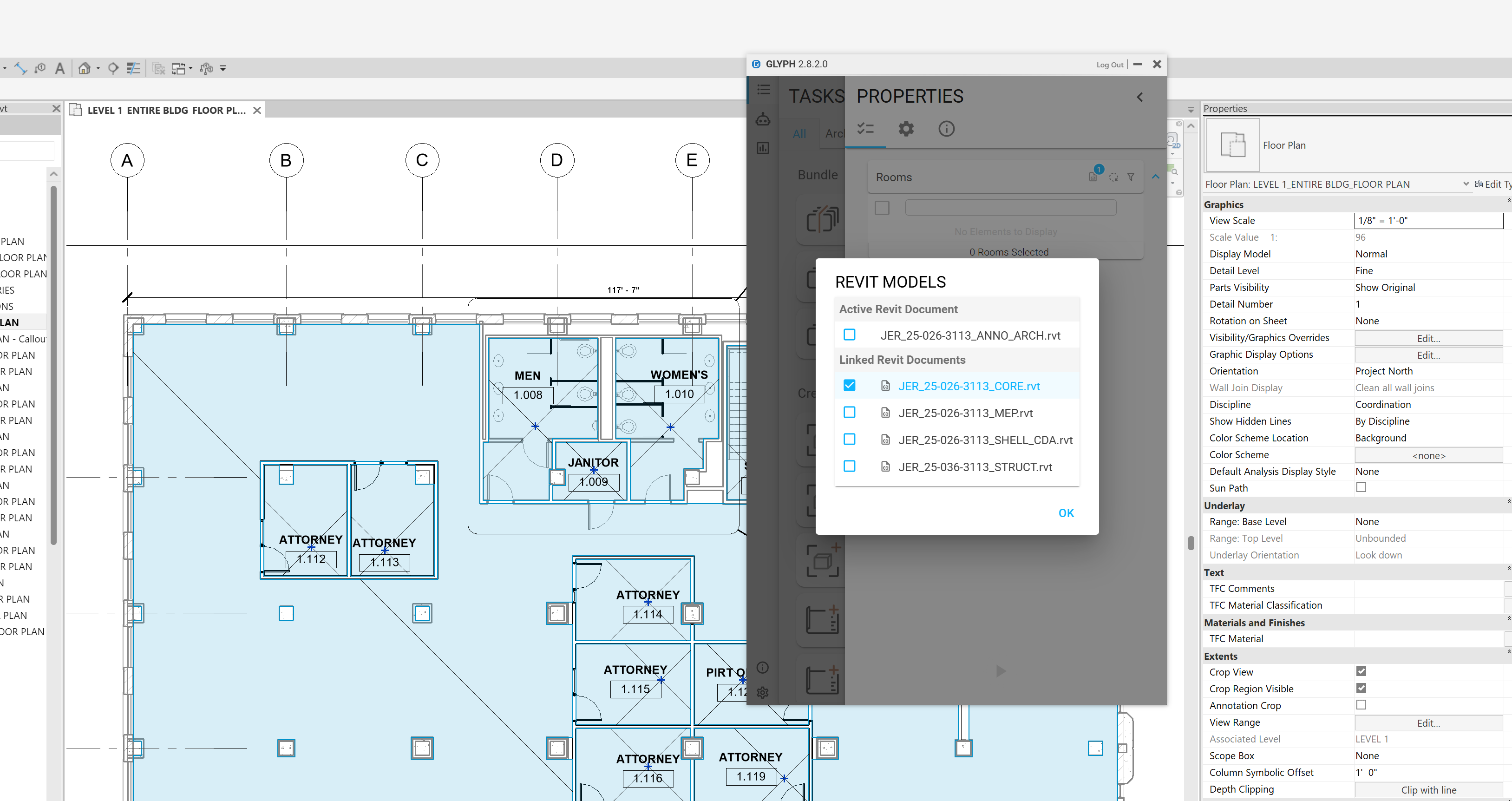Click the Switch Windows icon
Viewport: 1512px width, 801px height.
178,69
